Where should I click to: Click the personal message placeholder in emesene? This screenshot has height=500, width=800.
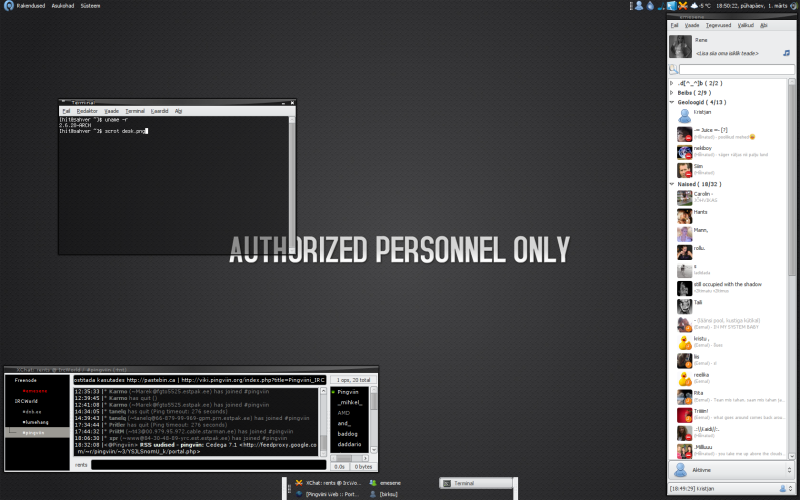(727, 53)
